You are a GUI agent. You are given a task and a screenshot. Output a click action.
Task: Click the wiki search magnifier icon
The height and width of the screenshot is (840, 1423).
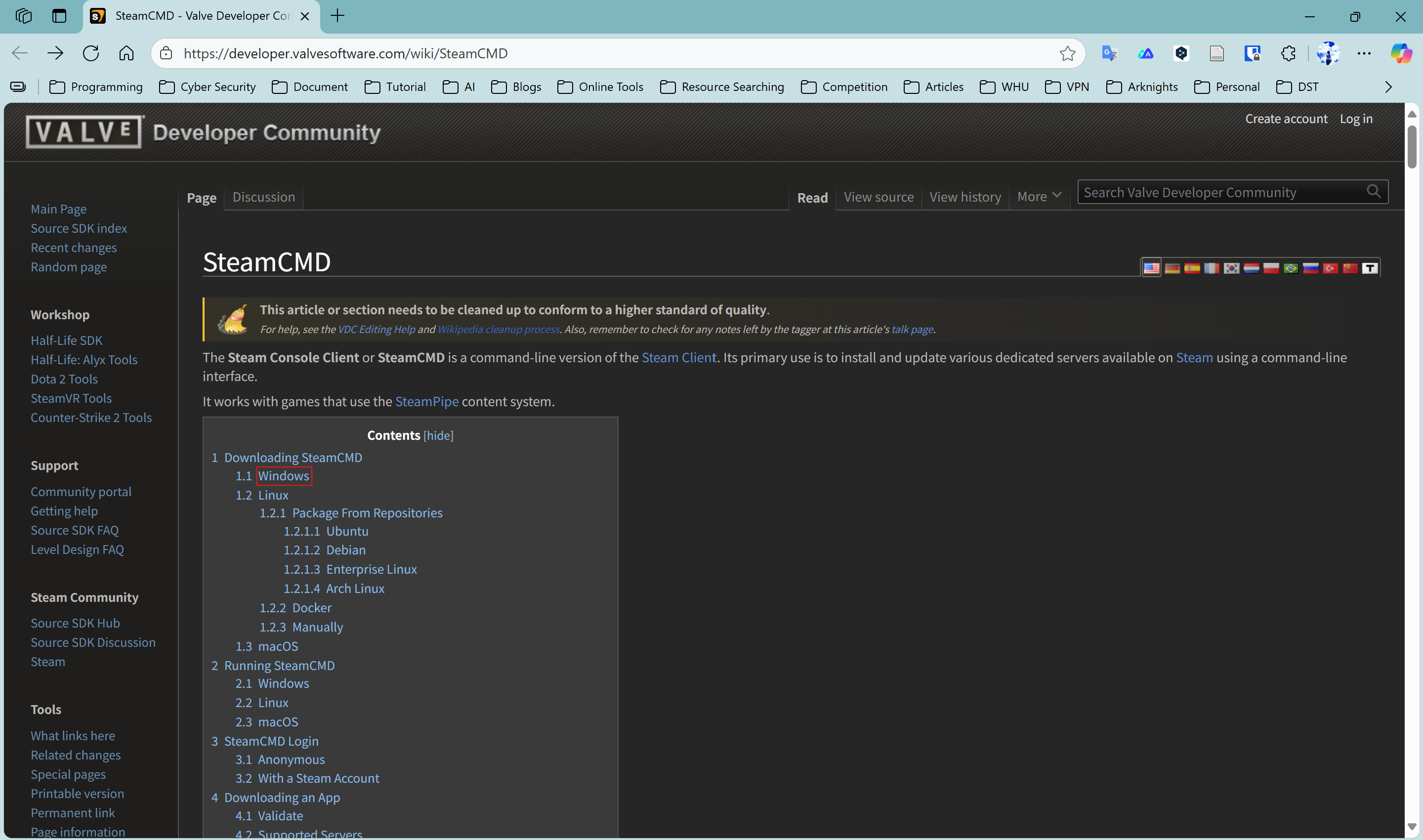(x=1374, y=192)
